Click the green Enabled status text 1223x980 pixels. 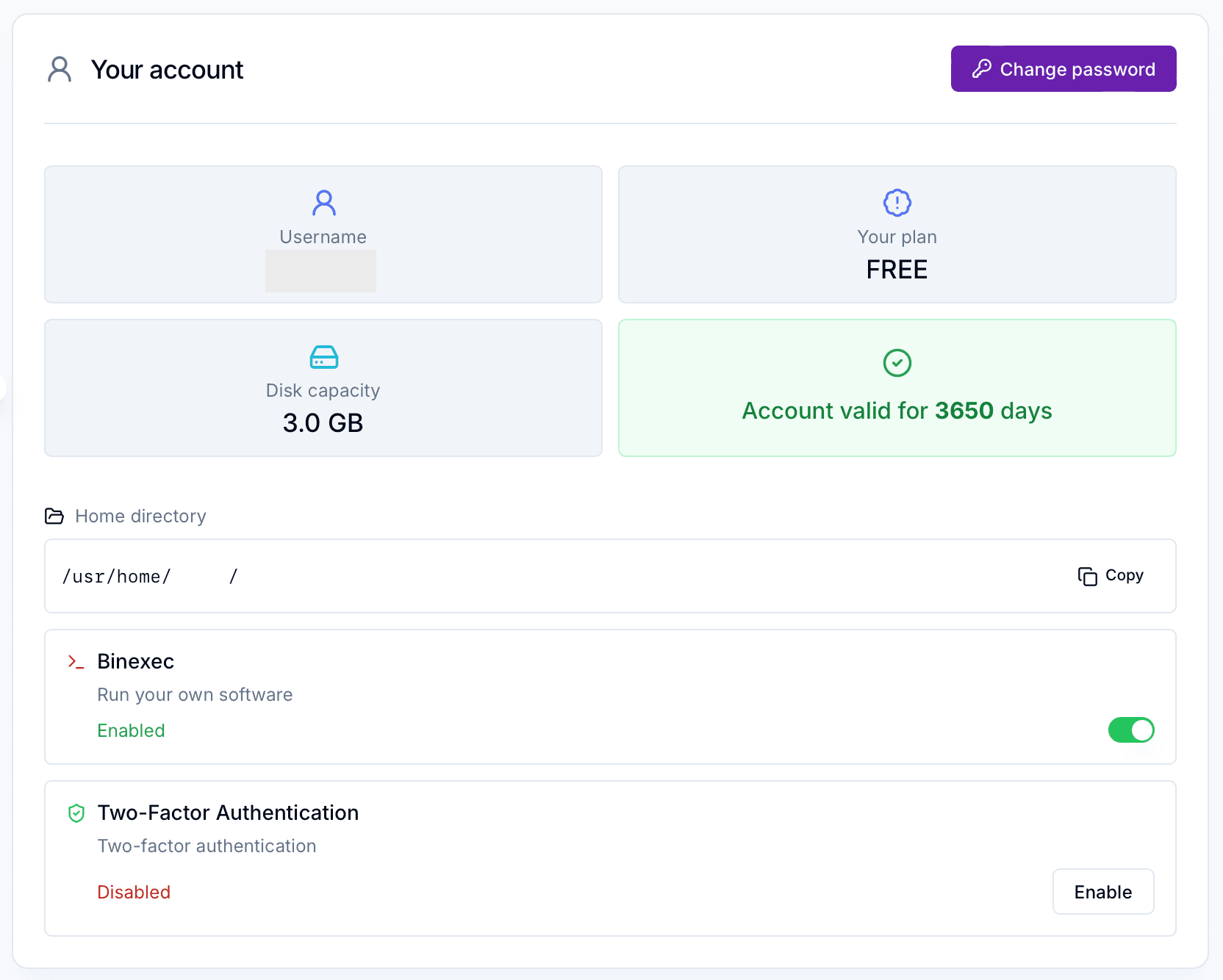(131, 731)
